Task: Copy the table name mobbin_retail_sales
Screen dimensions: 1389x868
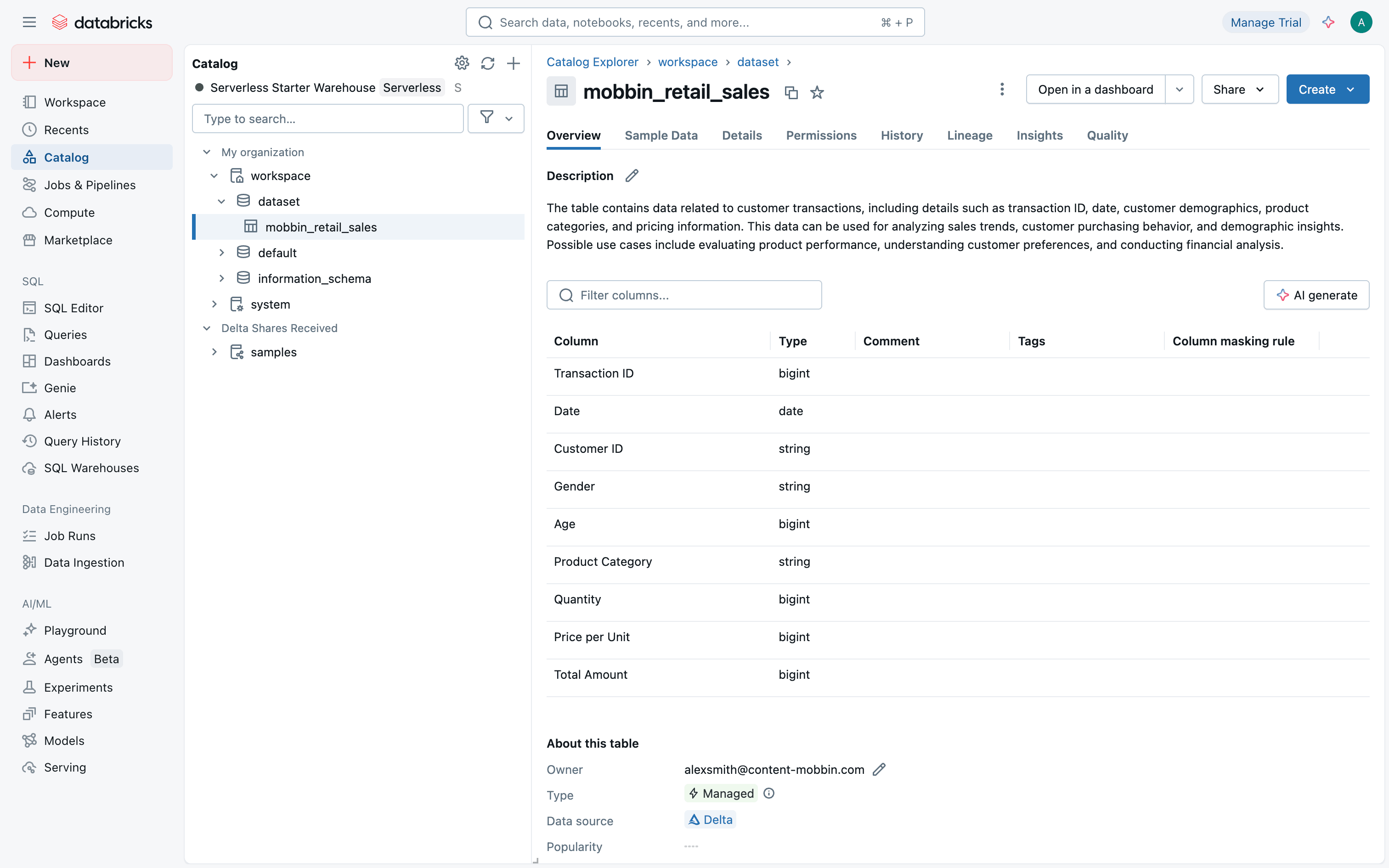Action: [x=791, y=92]
